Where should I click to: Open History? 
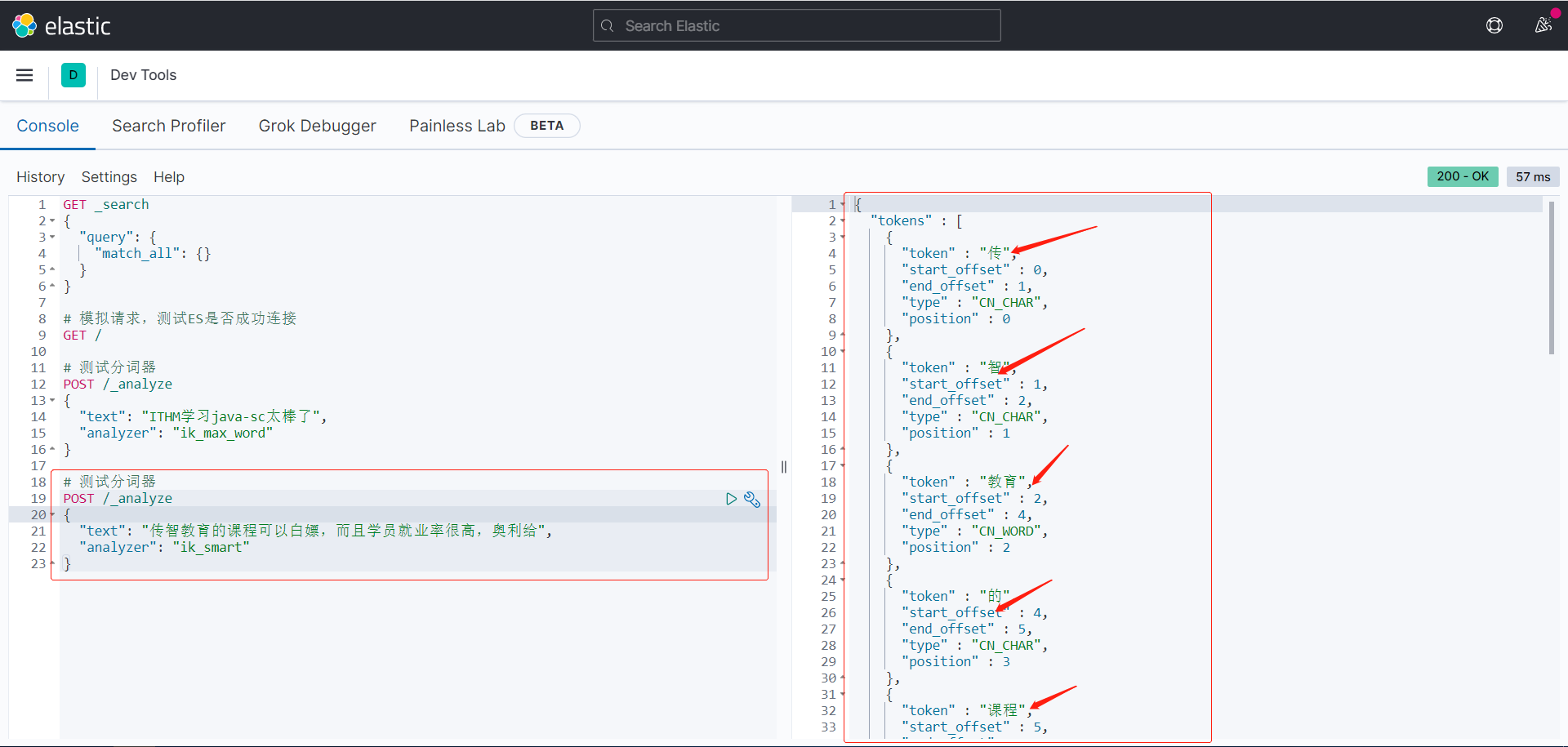(40, 177)
